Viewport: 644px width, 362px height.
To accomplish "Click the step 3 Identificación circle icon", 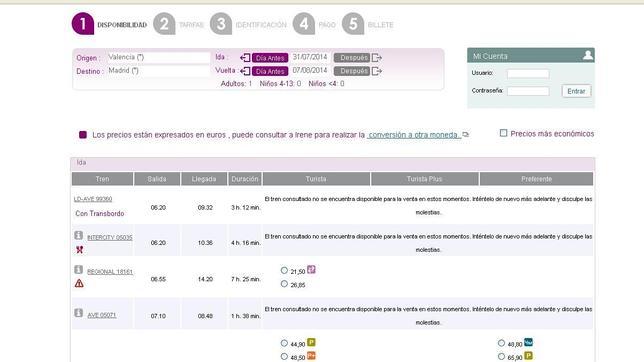I will pyautogui.click(x=221, y=24).
